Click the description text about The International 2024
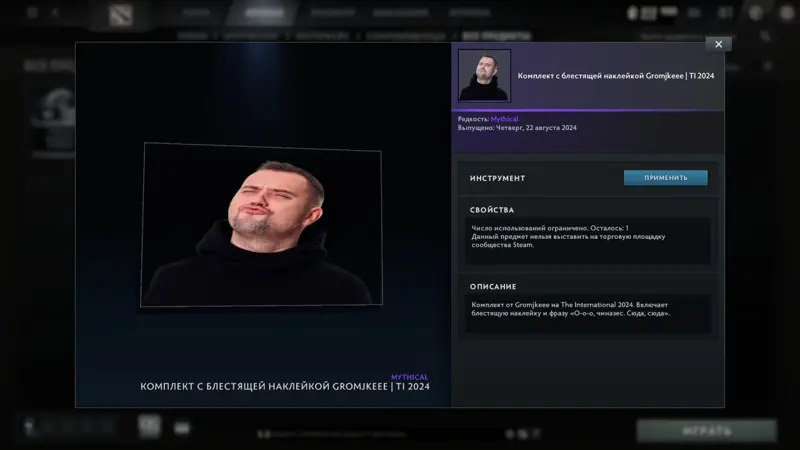 (570, 309)
